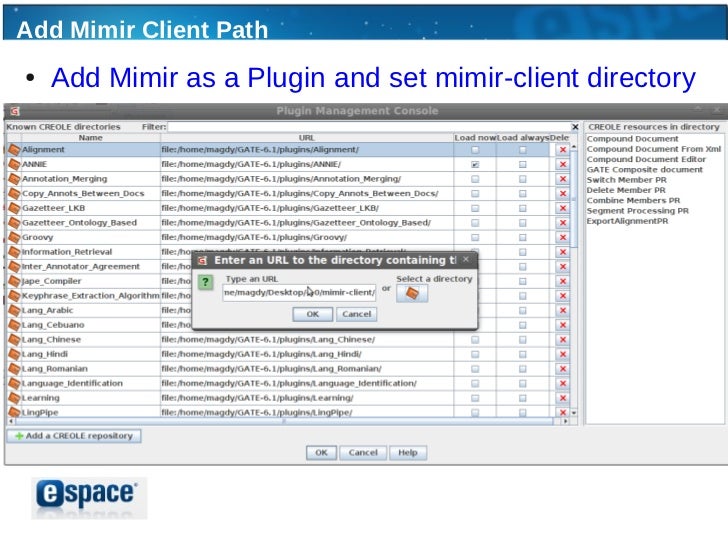The height and width of the screenshot is (546, 728).
Task: Select Segment Processing PR resource
Action: (637, 211)
